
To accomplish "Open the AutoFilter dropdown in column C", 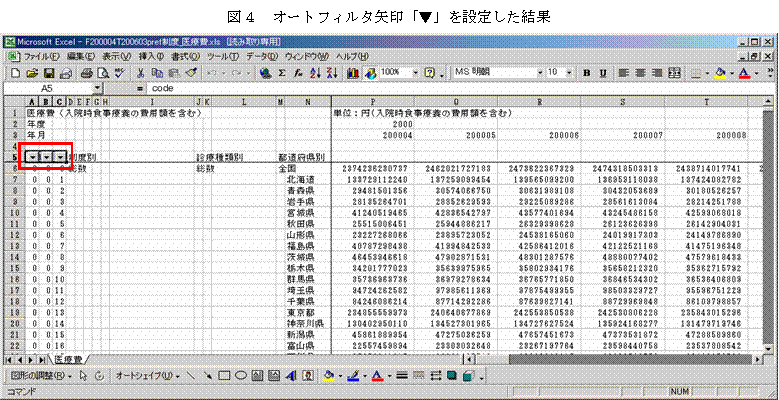I will coord(61,157).
